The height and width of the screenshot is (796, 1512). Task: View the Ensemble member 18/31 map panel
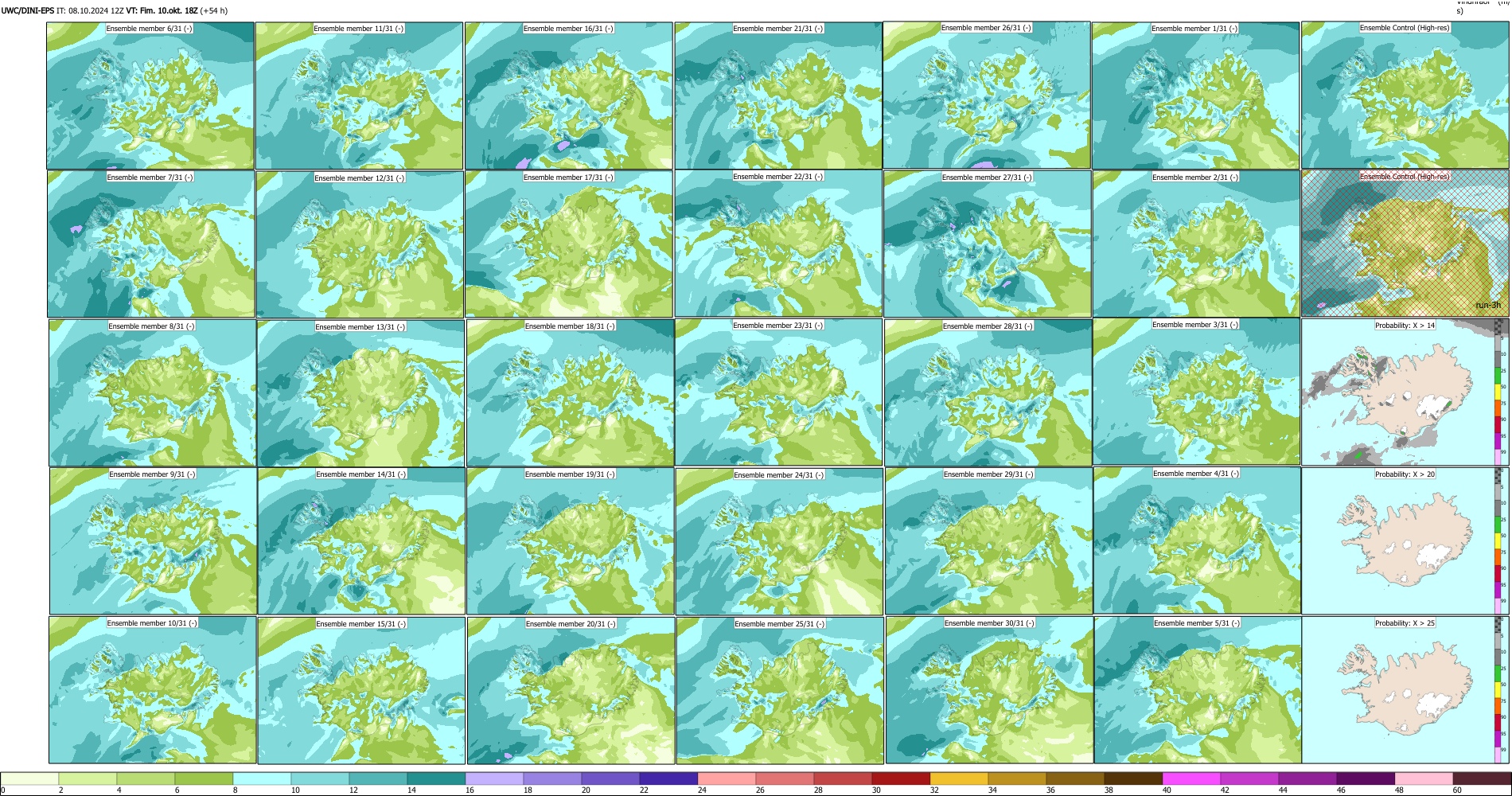(x=570, y=393)
